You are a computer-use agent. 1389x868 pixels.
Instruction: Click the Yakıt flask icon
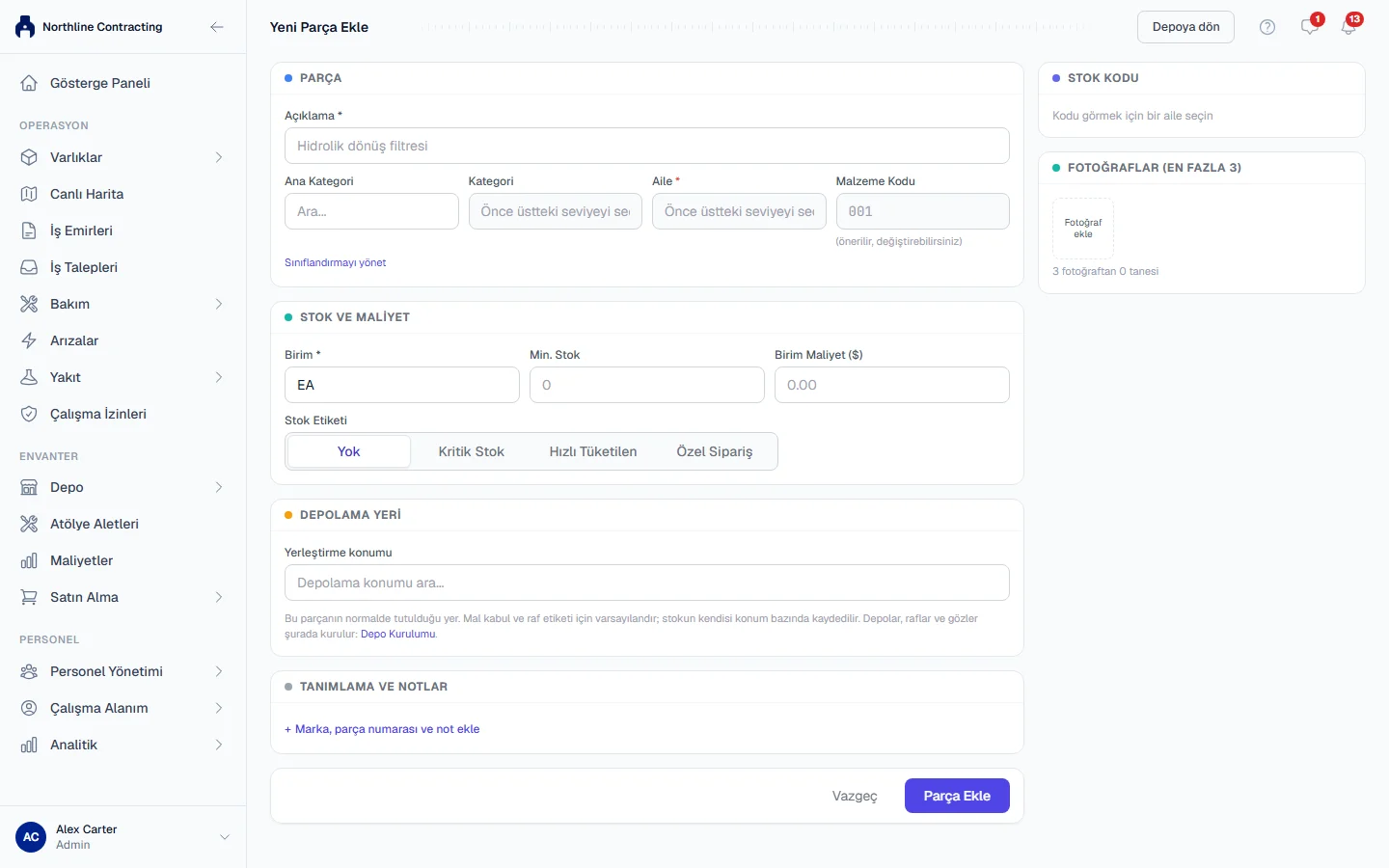coord(29,377)
